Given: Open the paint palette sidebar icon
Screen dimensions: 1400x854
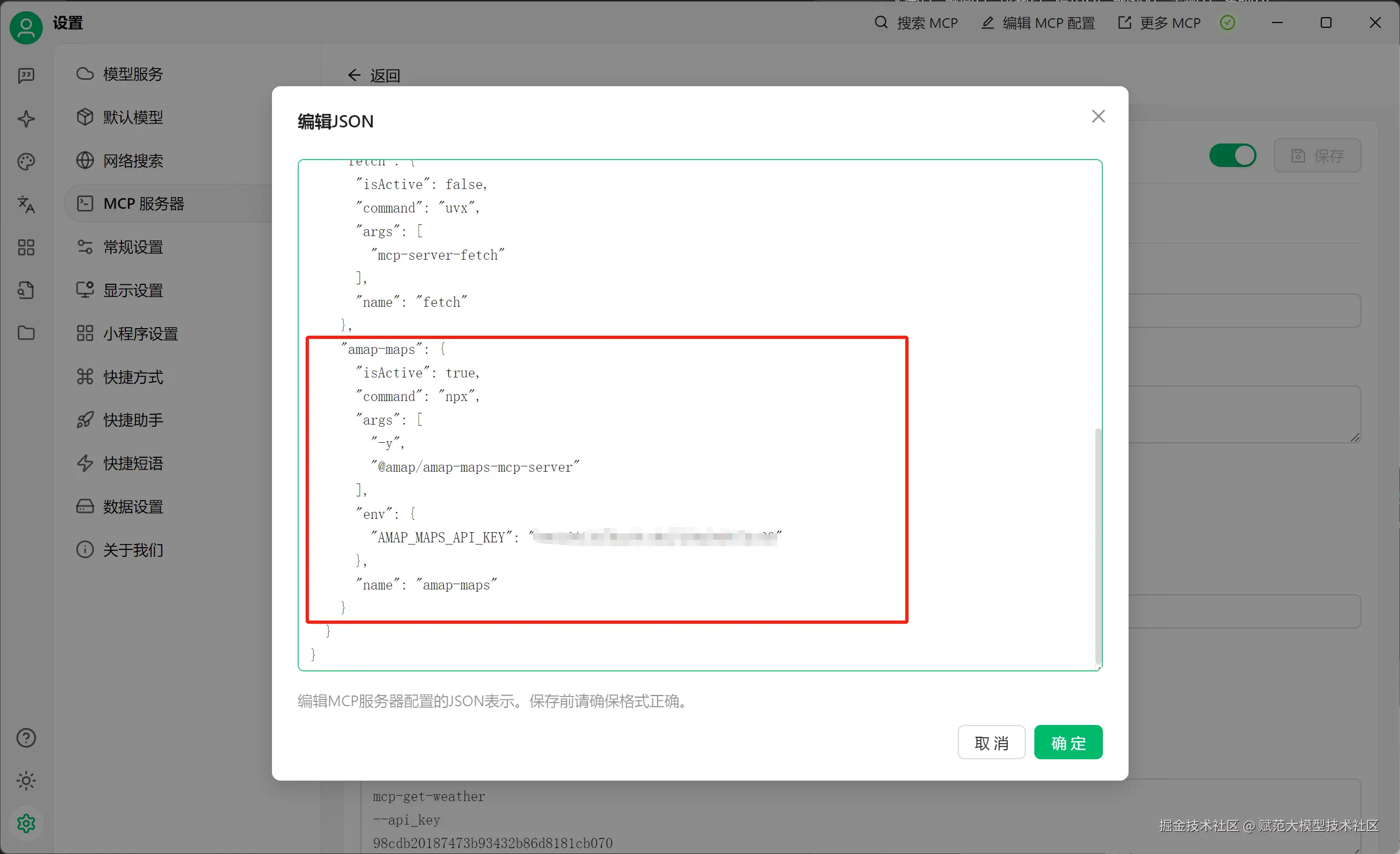Looking at the screenshot, I should pos(26,162).
